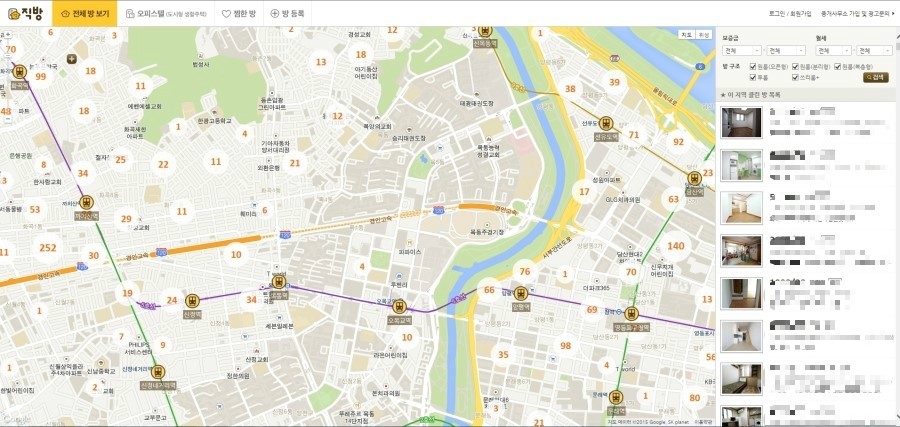Viewport: 900px width, 427px height.
Task: Open the 월세 minimum dropdown
Action: point(833,51)
